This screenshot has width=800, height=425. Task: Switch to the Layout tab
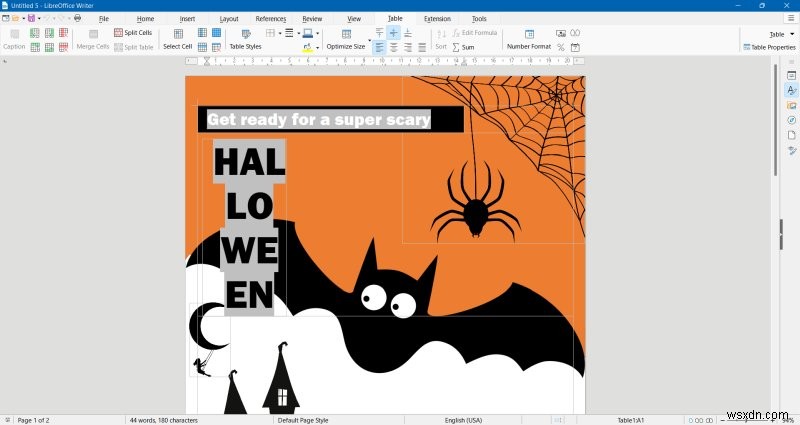pyautogui.click(x=229, y=19)
